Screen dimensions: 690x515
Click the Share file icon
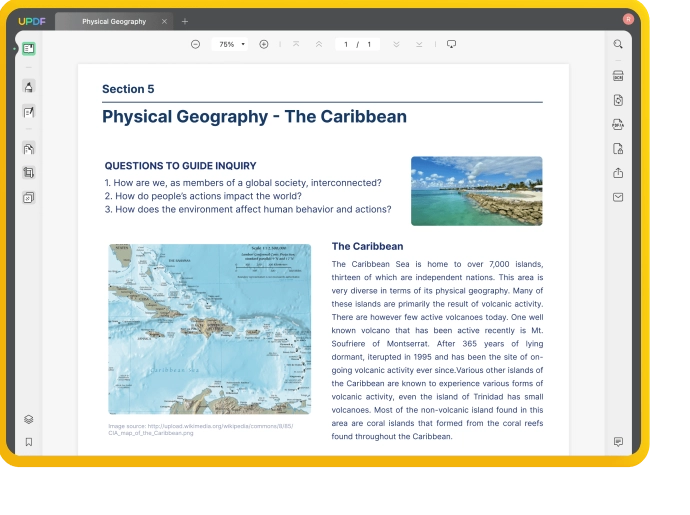618,173
